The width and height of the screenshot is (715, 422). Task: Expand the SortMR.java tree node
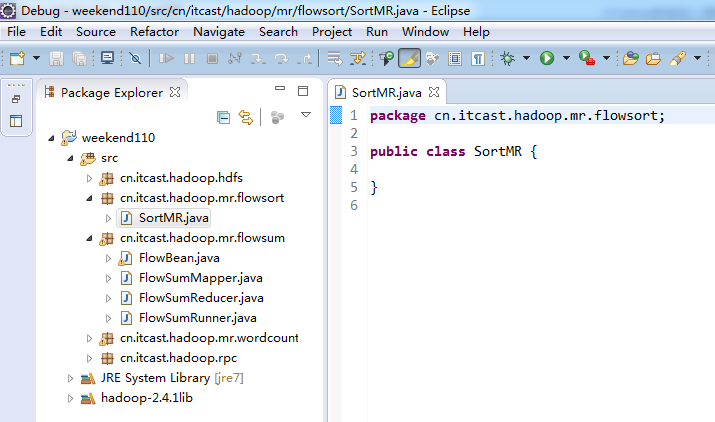pos(109,219)
